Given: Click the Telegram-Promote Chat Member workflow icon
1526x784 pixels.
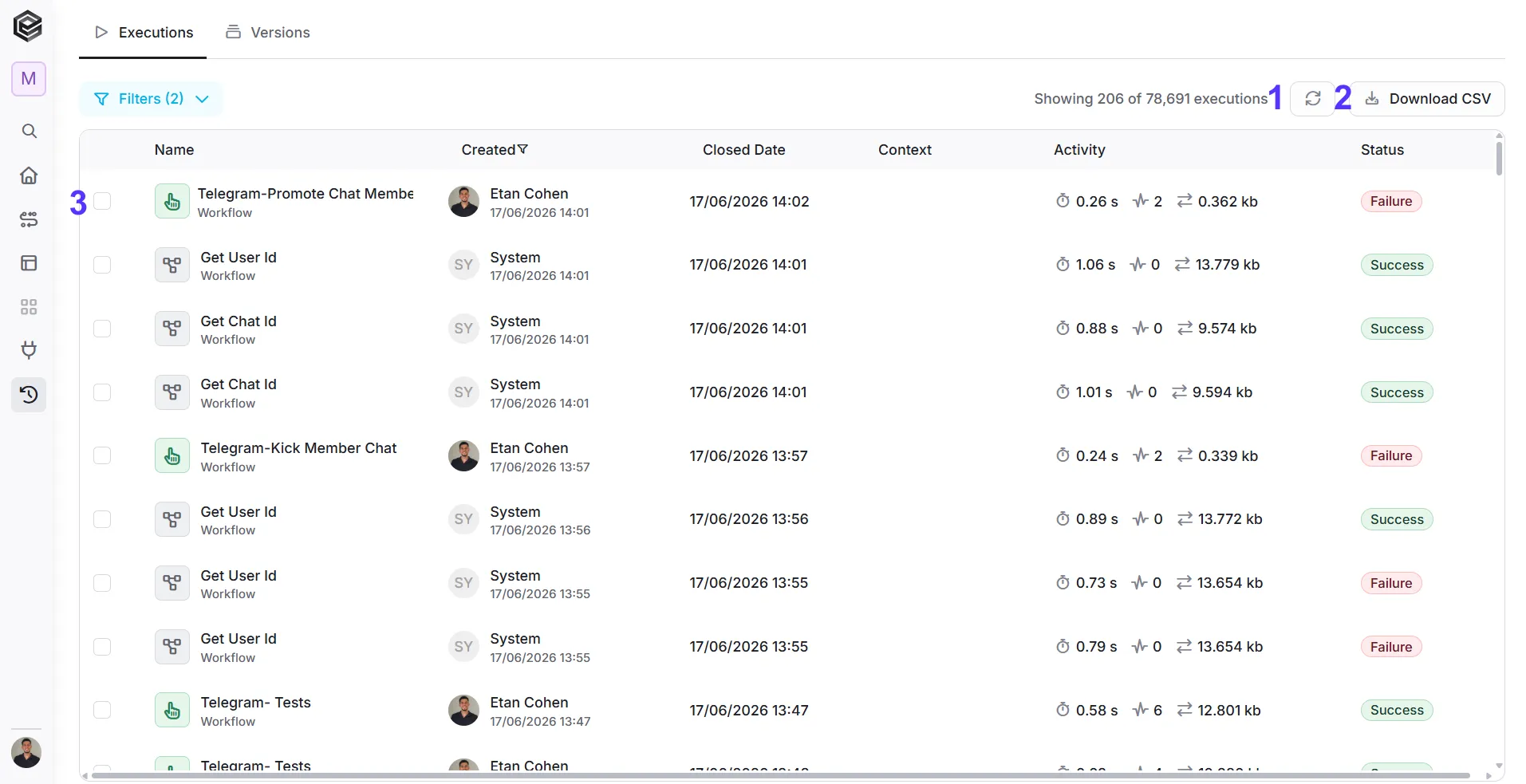Looking at the screenshot, I should pos(172,201).
